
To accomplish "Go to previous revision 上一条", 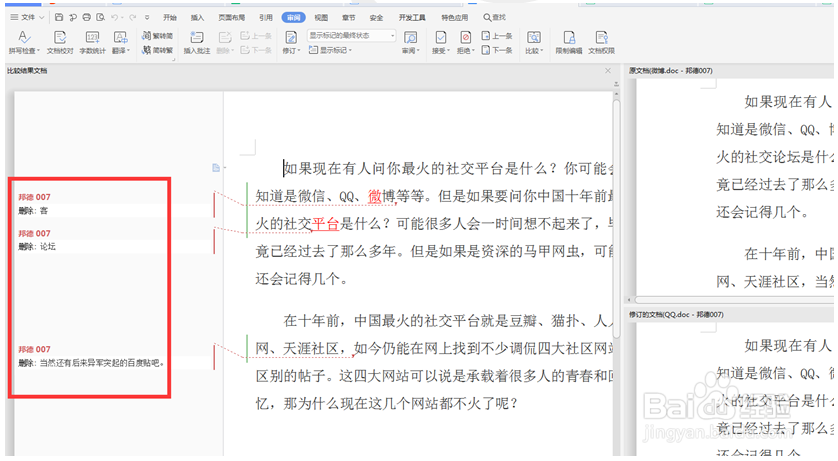I will coord(497,36).
